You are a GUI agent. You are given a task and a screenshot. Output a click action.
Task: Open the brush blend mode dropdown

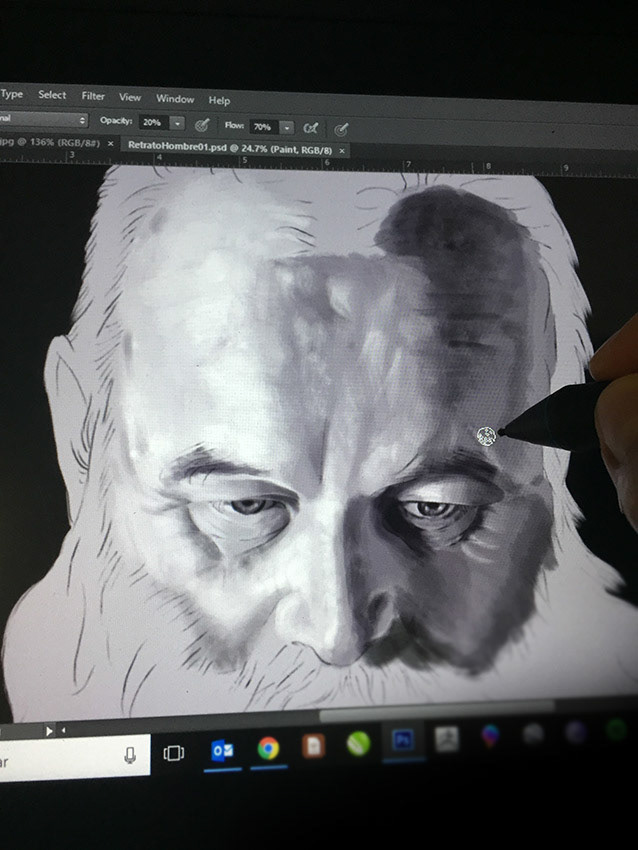click(43, 119)
